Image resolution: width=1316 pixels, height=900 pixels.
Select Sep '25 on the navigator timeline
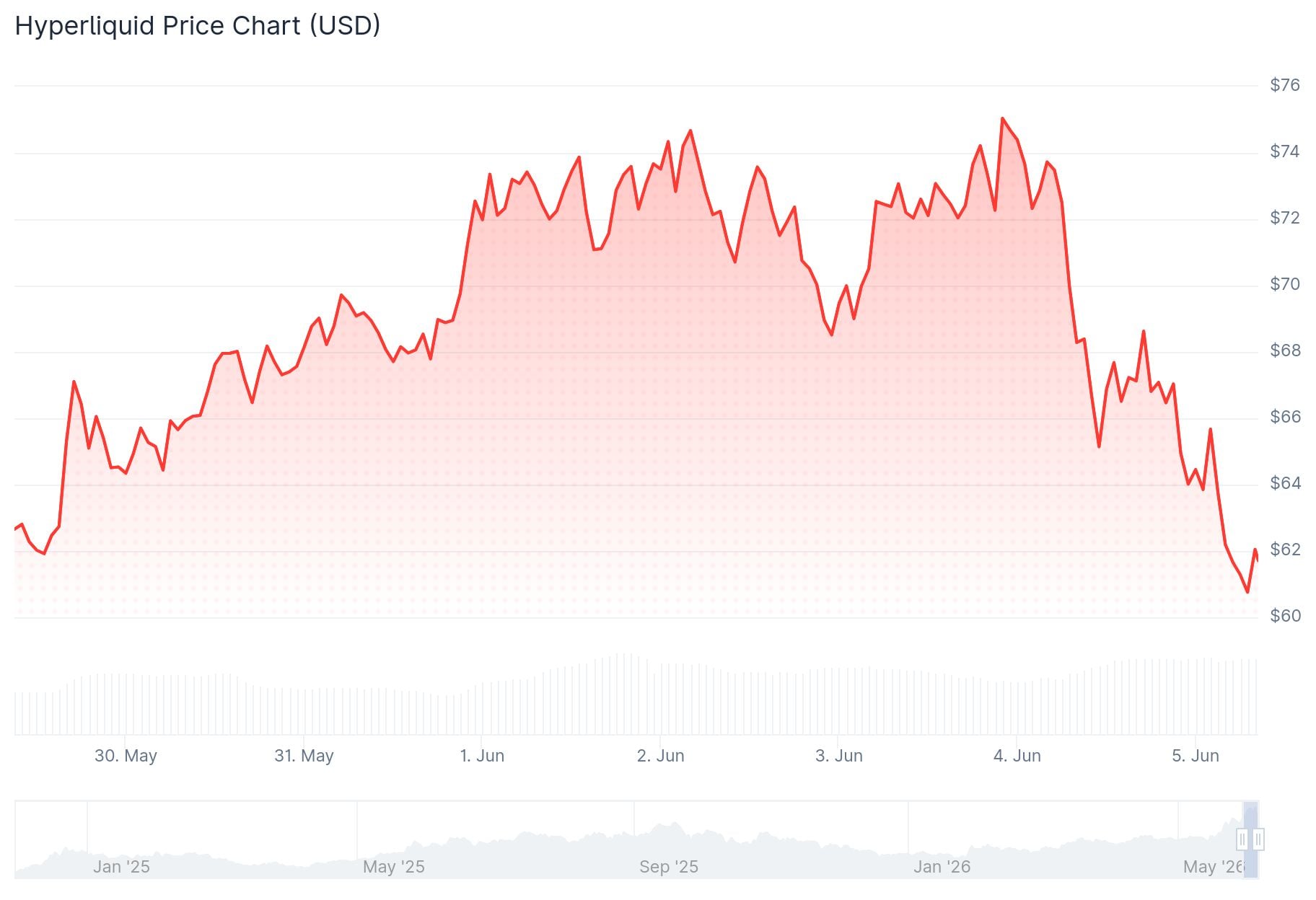pos(669,867)
